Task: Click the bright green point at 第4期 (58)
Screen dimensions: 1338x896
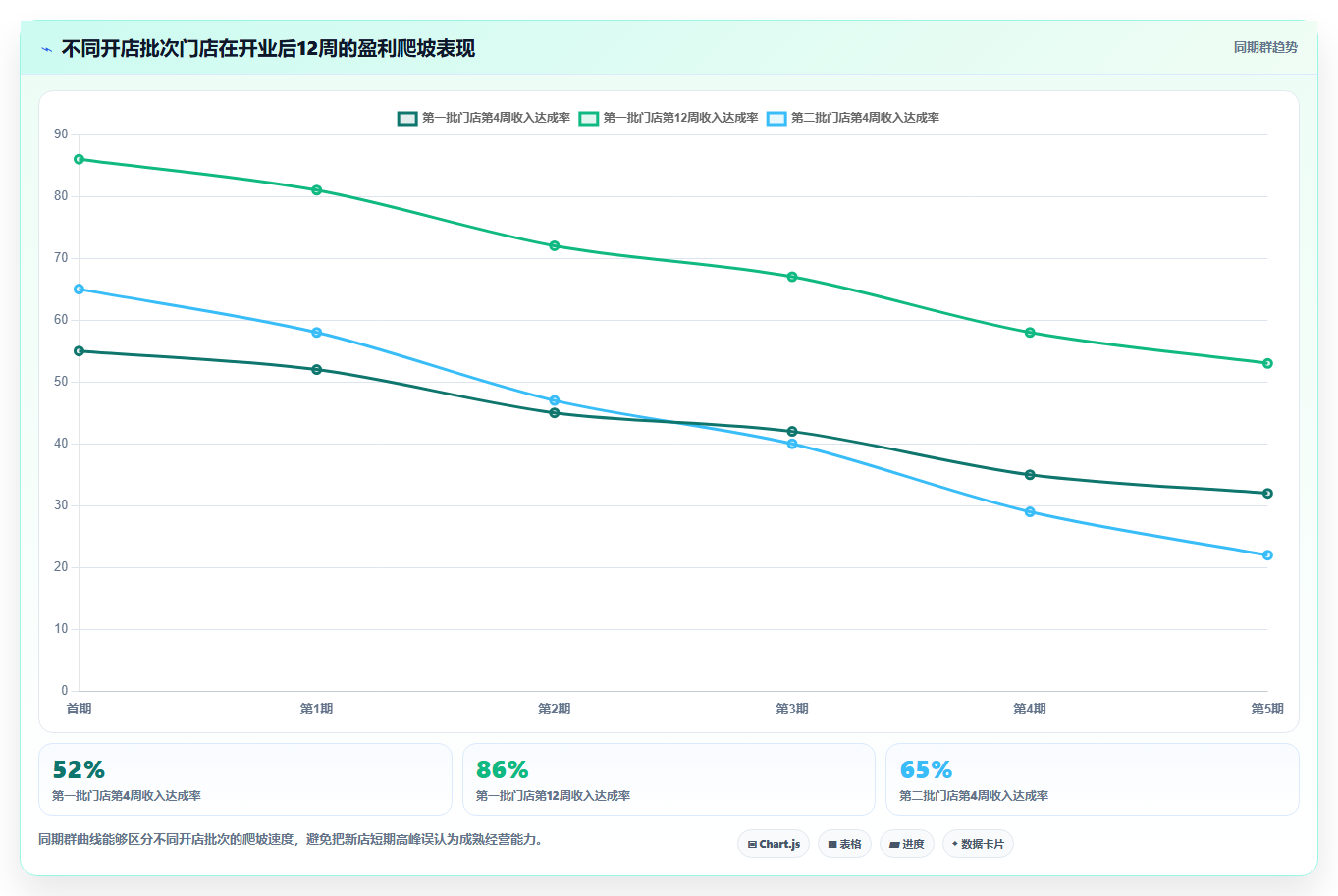Action: (1030, 333)
